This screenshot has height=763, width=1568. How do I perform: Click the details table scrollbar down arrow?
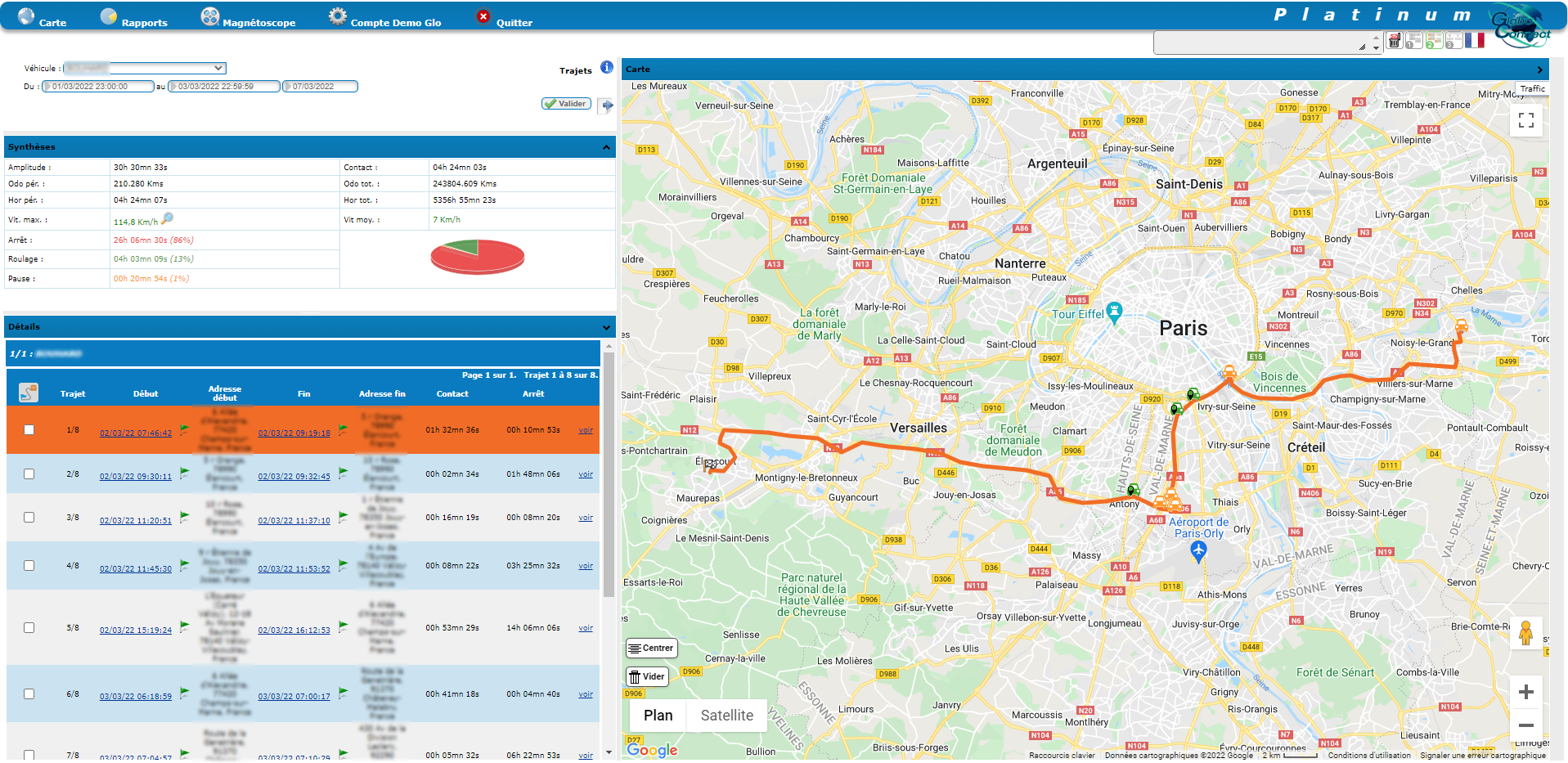coord(609,752)
